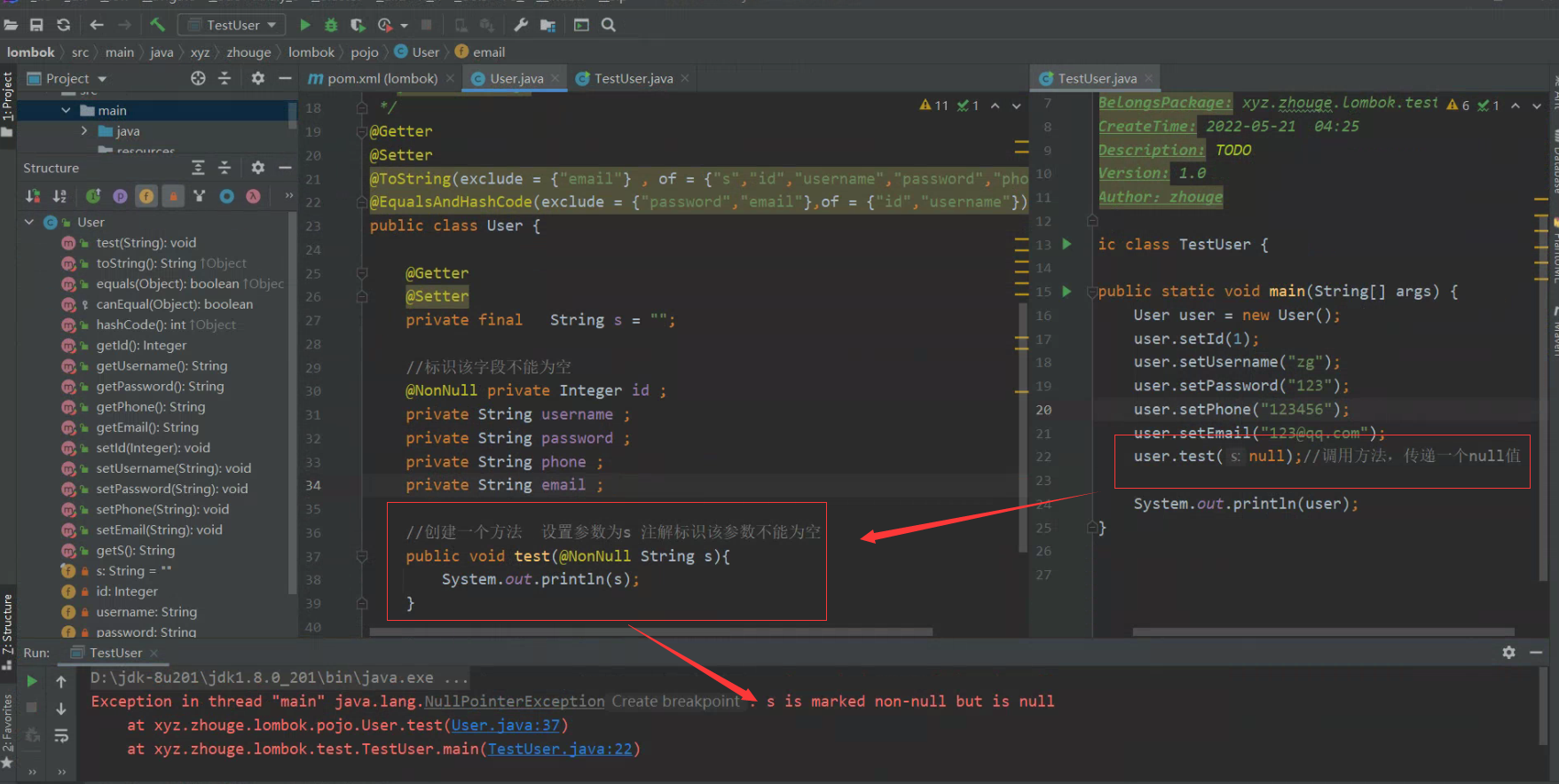Viewport: 1559px width, 784px height.
Task: Click the Search Everywhere magnifier icon
Action: coord(609,25)
